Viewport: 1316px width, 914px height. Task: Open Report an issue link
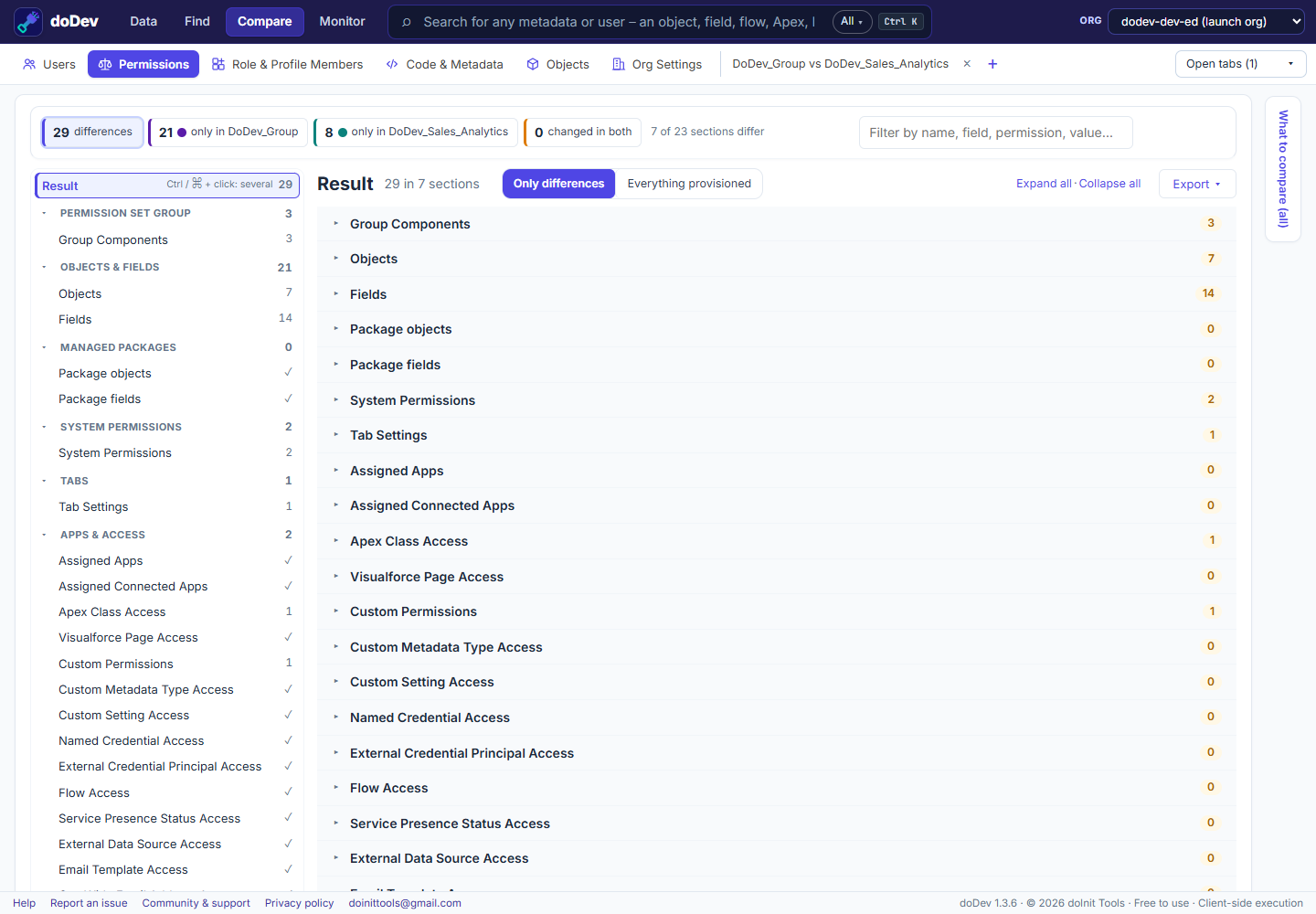point(89,903)
